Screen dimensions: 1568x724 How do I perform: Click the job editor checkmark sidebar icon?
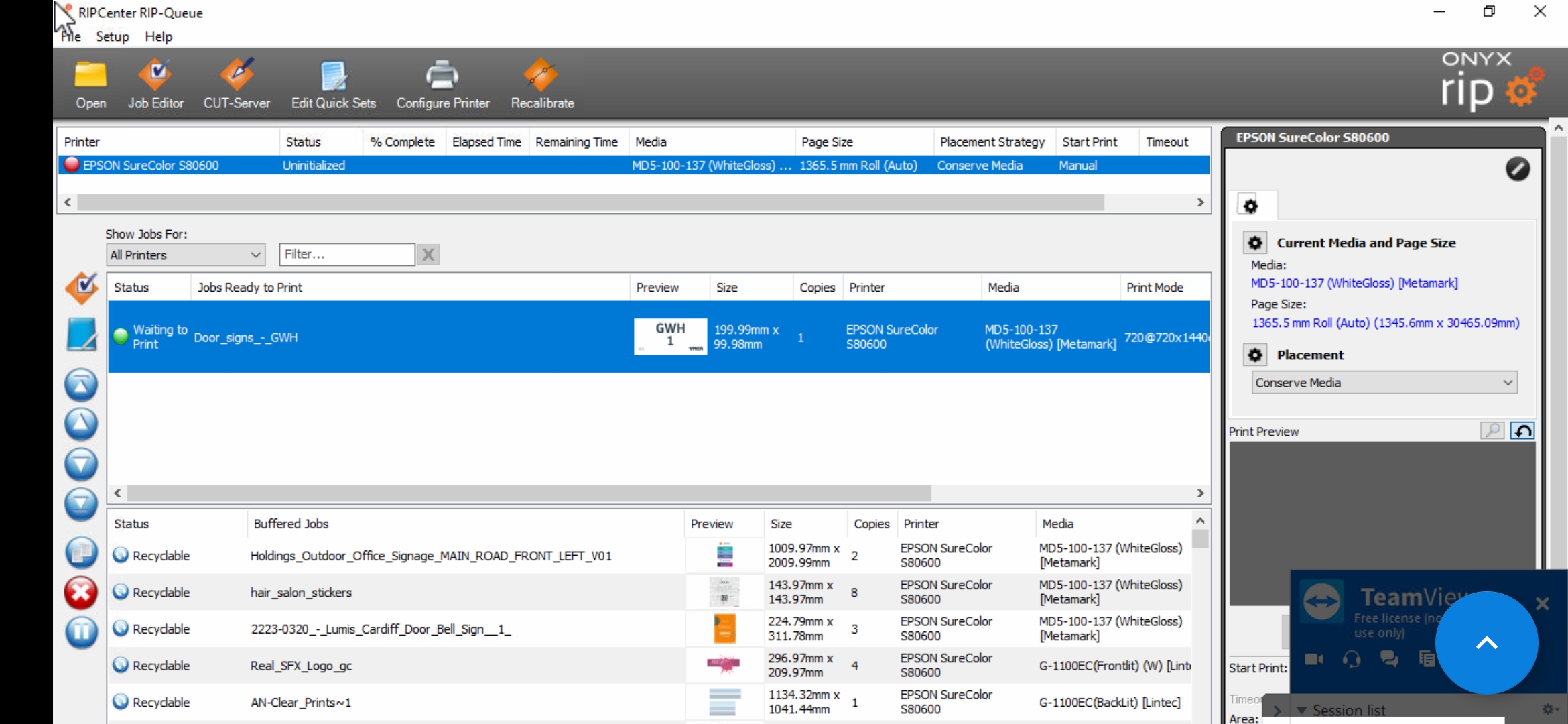[x=82, y=288]
